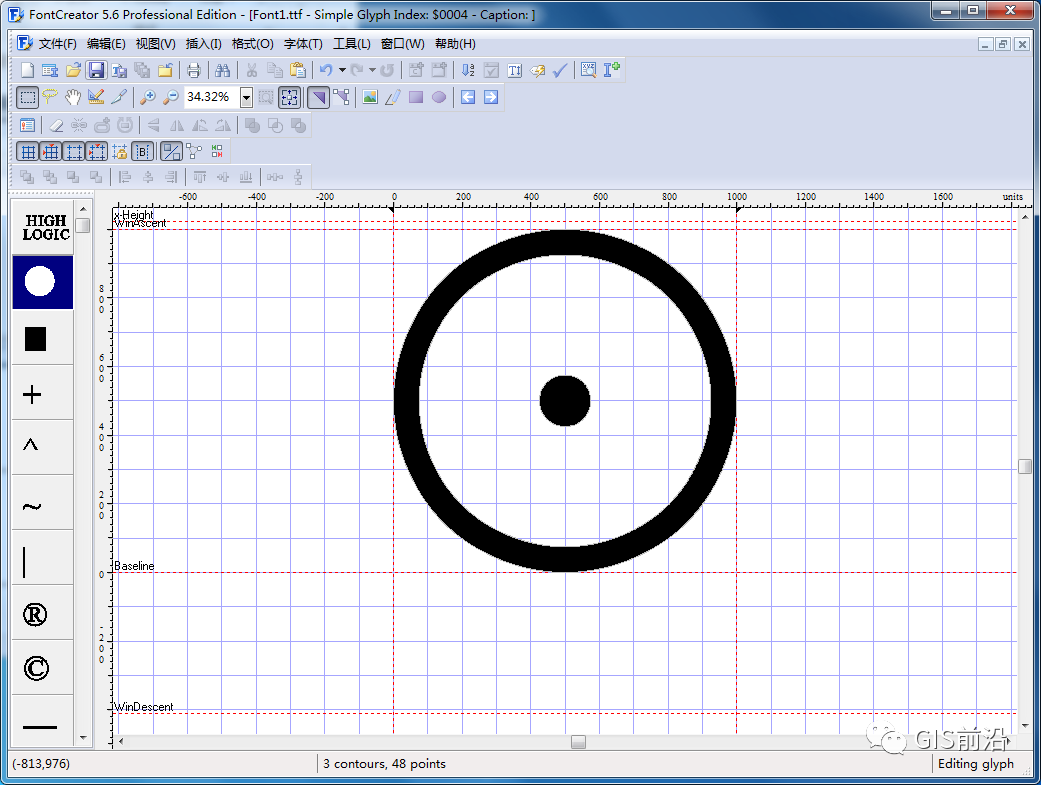
Task: Open the 工具(L) menu
Action: click(351, 44)
